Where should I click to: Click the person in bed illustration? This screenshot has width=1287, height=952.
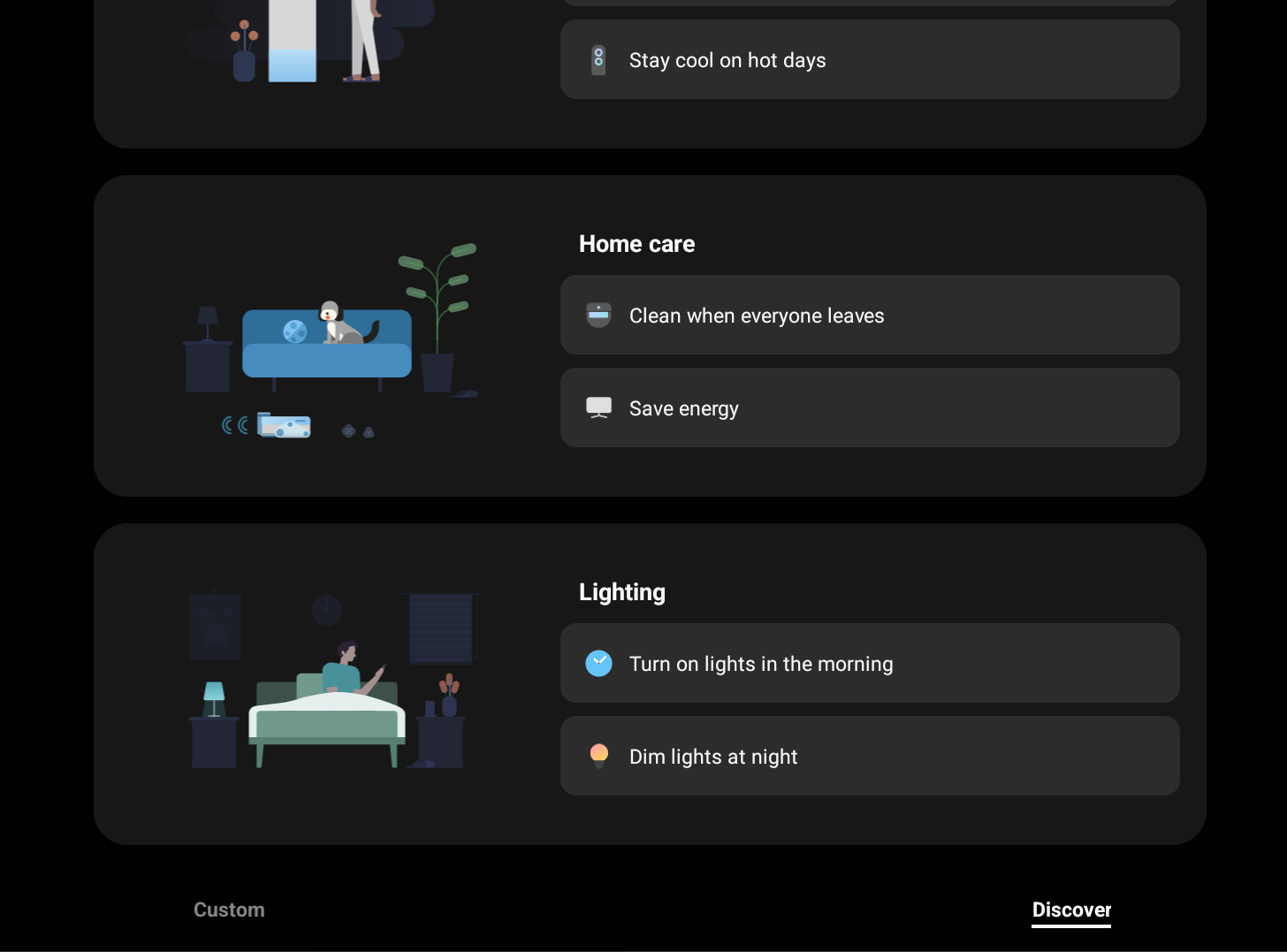352,667
